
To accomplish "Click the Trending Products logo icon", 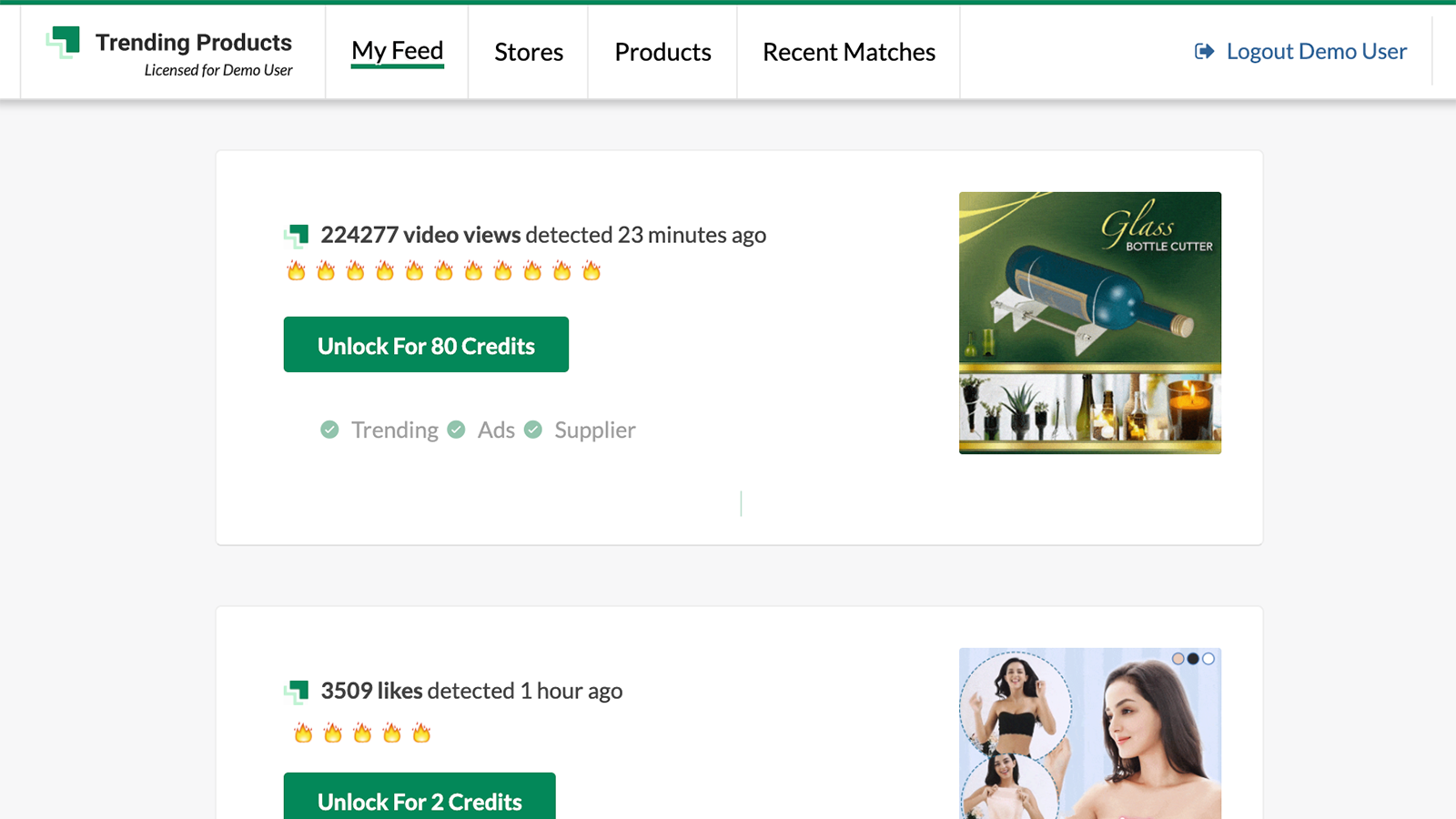I will click(64, 42).
